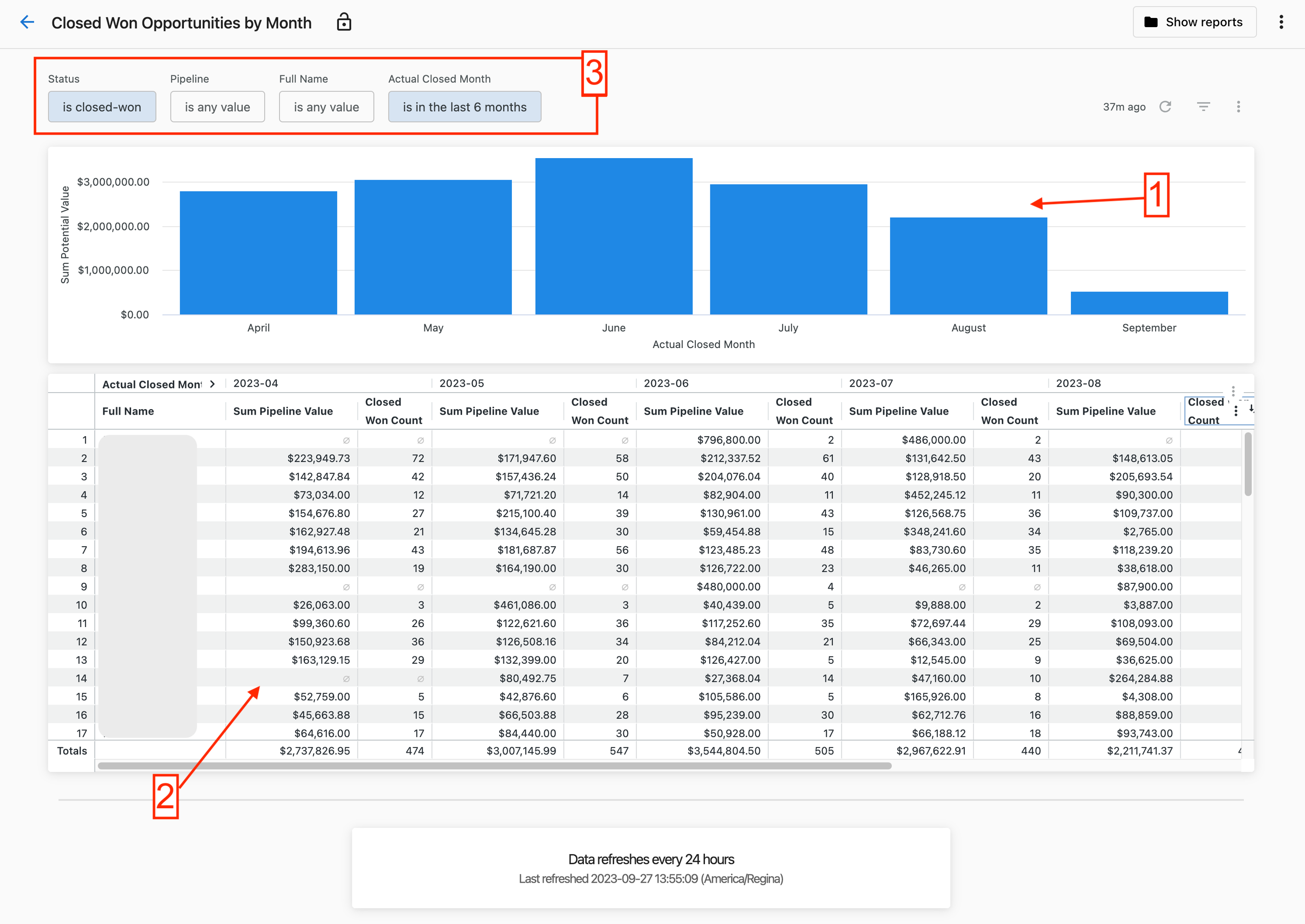The height and width of the screenshot is (924, 1305).
Task: Click cell $480,000.00
Action: [728, 587]
